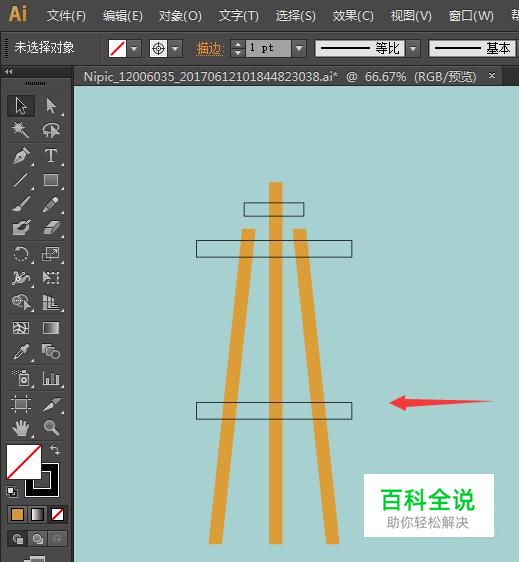
Task: Apply solid Color mode button
Action: click(17, 514)
